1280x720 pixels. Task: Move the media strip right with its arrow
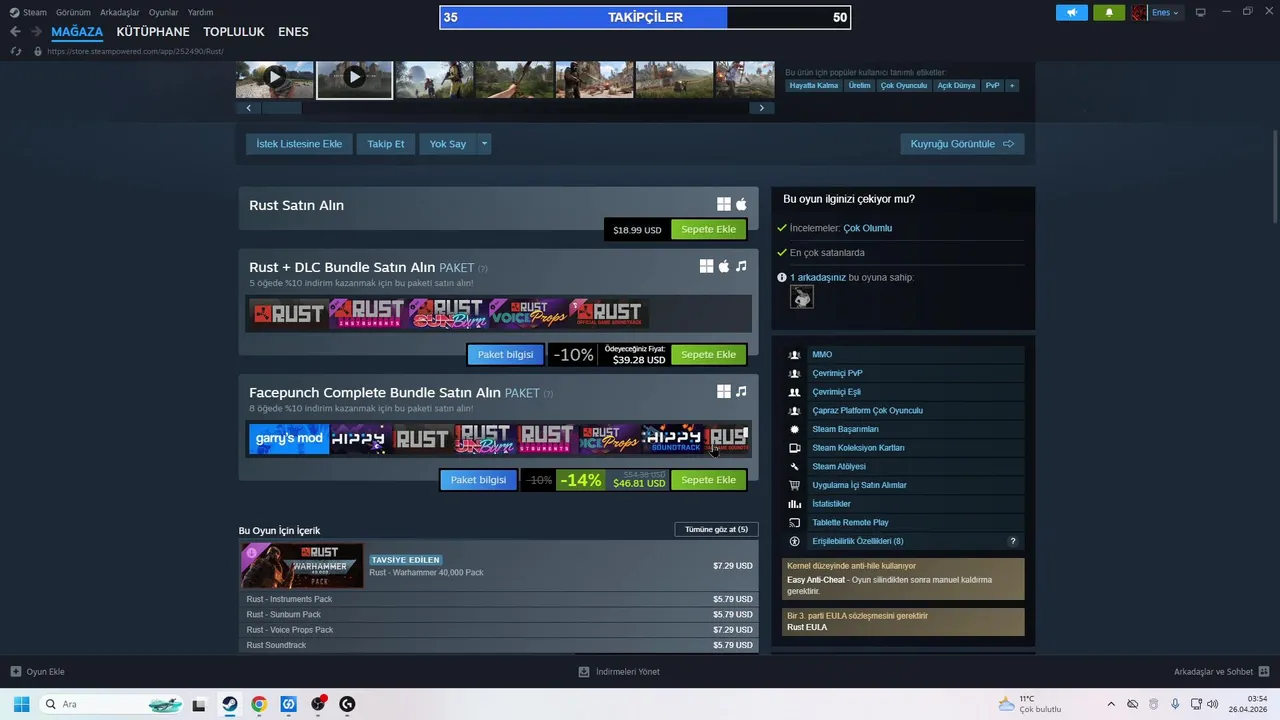pyautogui.click(x=762, y=108)
